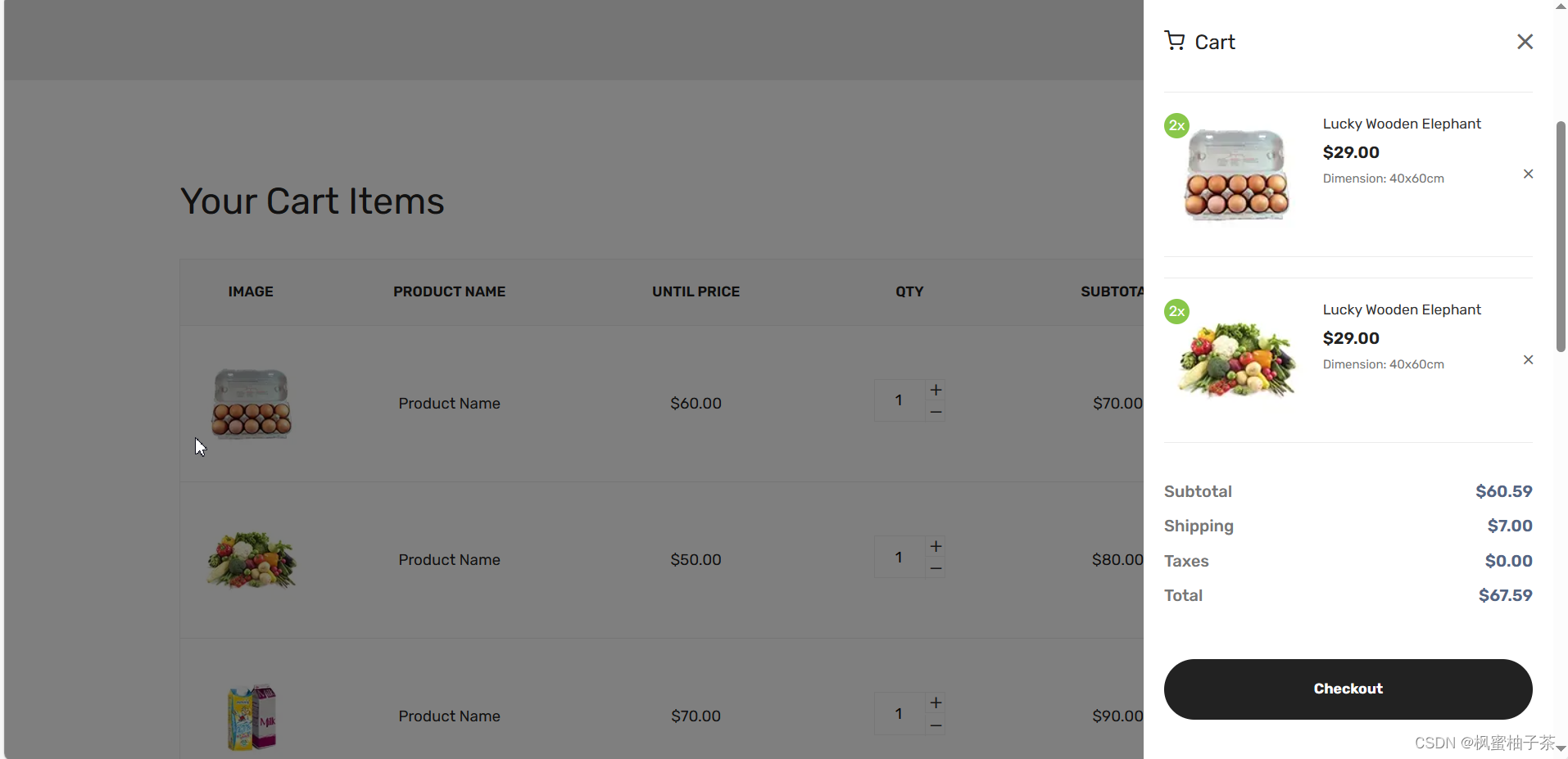Click the quantity field of the egg row
The width and height of the screenshot is (1568, 759).
[900, 400]
